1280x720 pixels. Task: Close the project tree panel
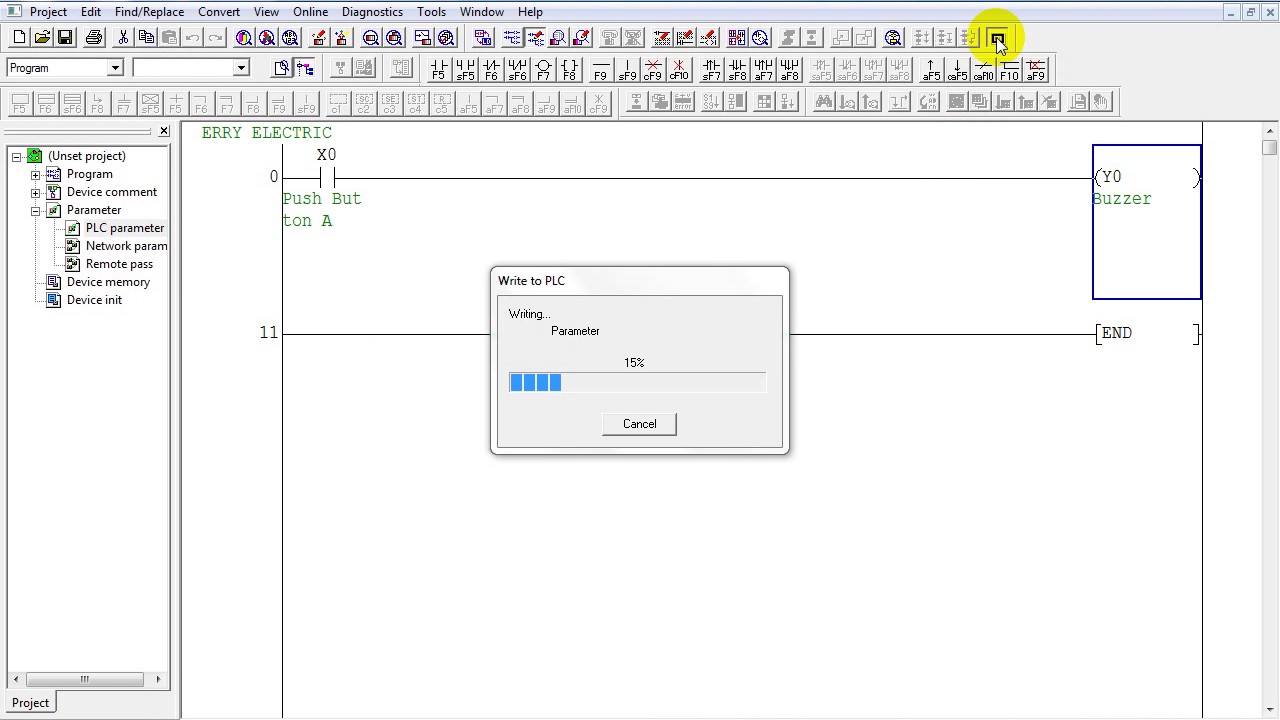(164, 131)
